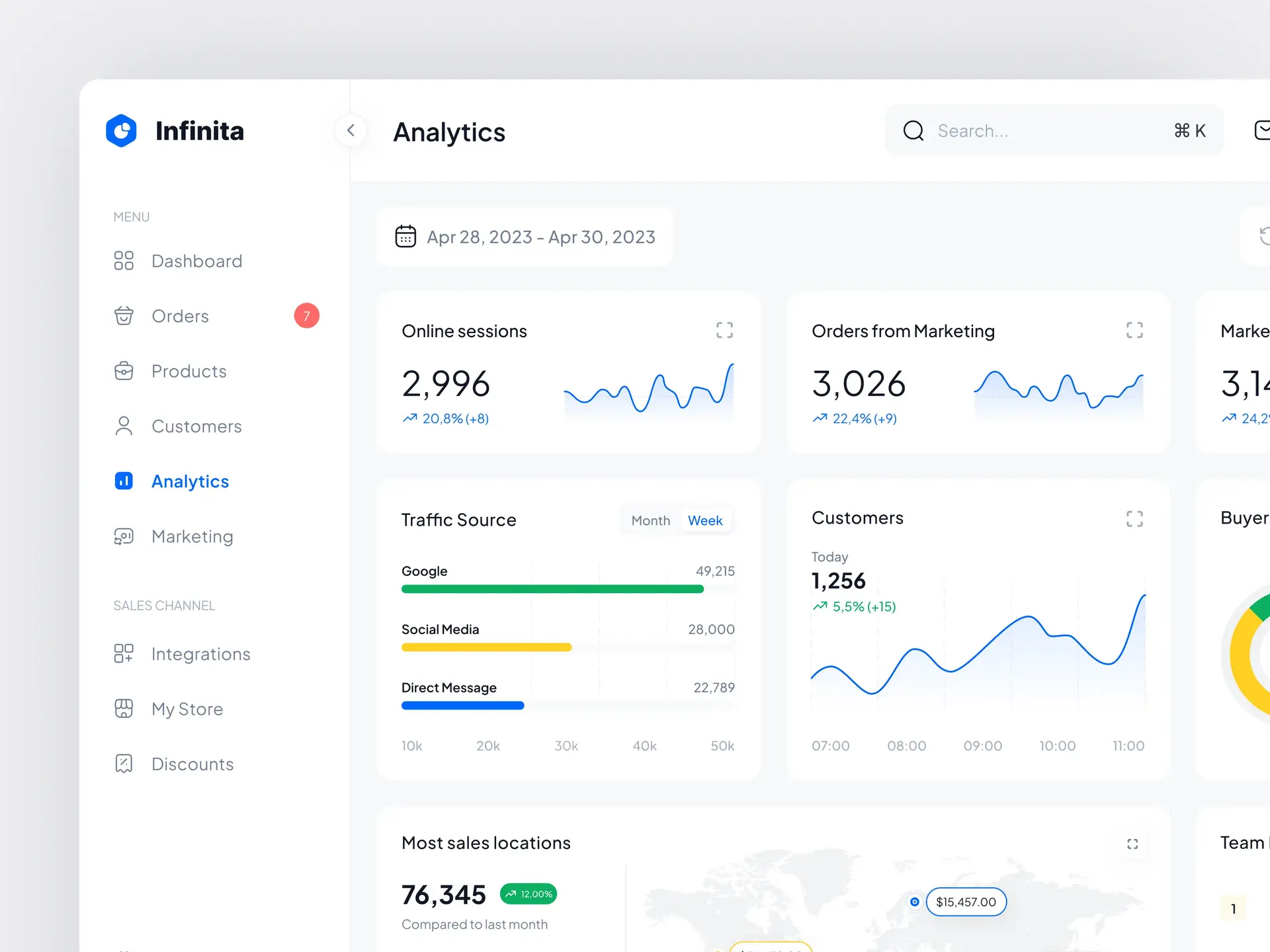
Task: Click the 2,996 online sessions value
Action: [446, 384]
